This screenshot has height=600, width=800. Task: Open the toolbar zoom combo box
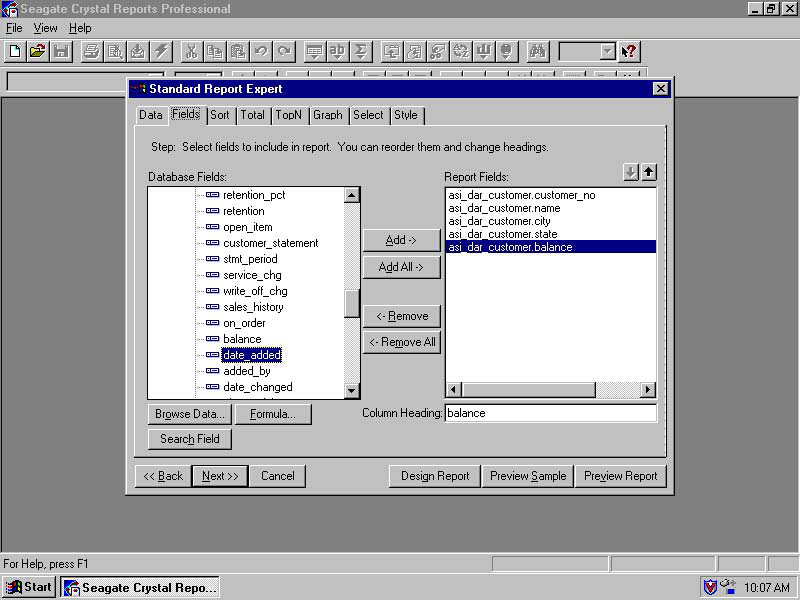[x=607, y=52]
